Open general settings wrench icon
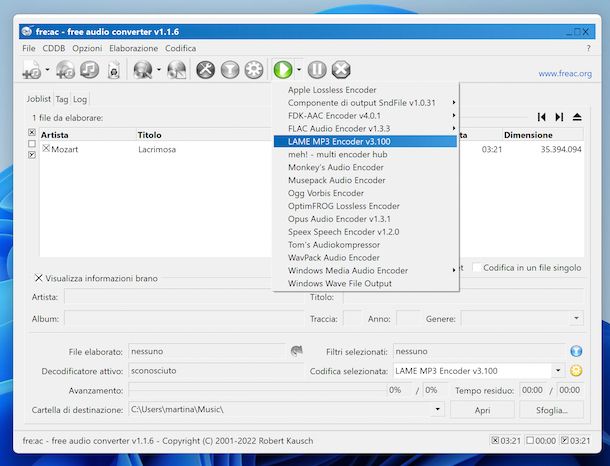This screenshot has height=466, width=610. click(205, 70)
